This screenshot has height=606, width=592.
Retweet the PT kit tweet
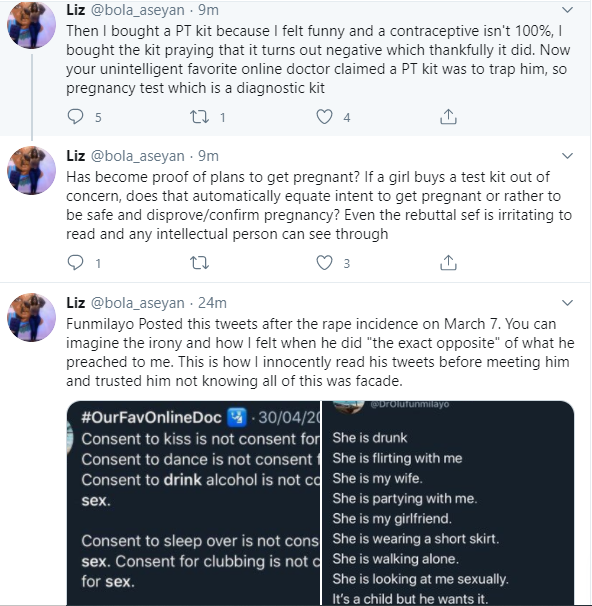pos(199,117)
